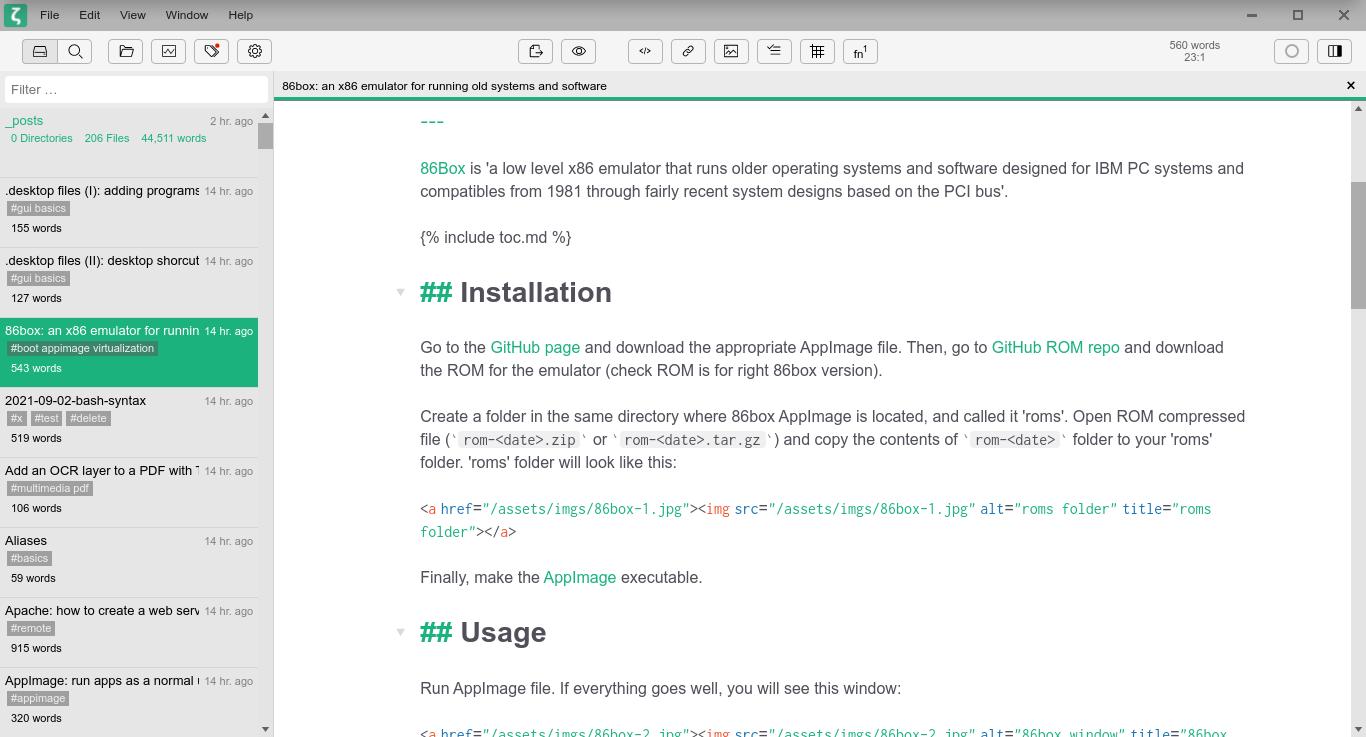1366x737 pixels.
Task: Insert comment or code toolbar icon
Action: (645, 51)
